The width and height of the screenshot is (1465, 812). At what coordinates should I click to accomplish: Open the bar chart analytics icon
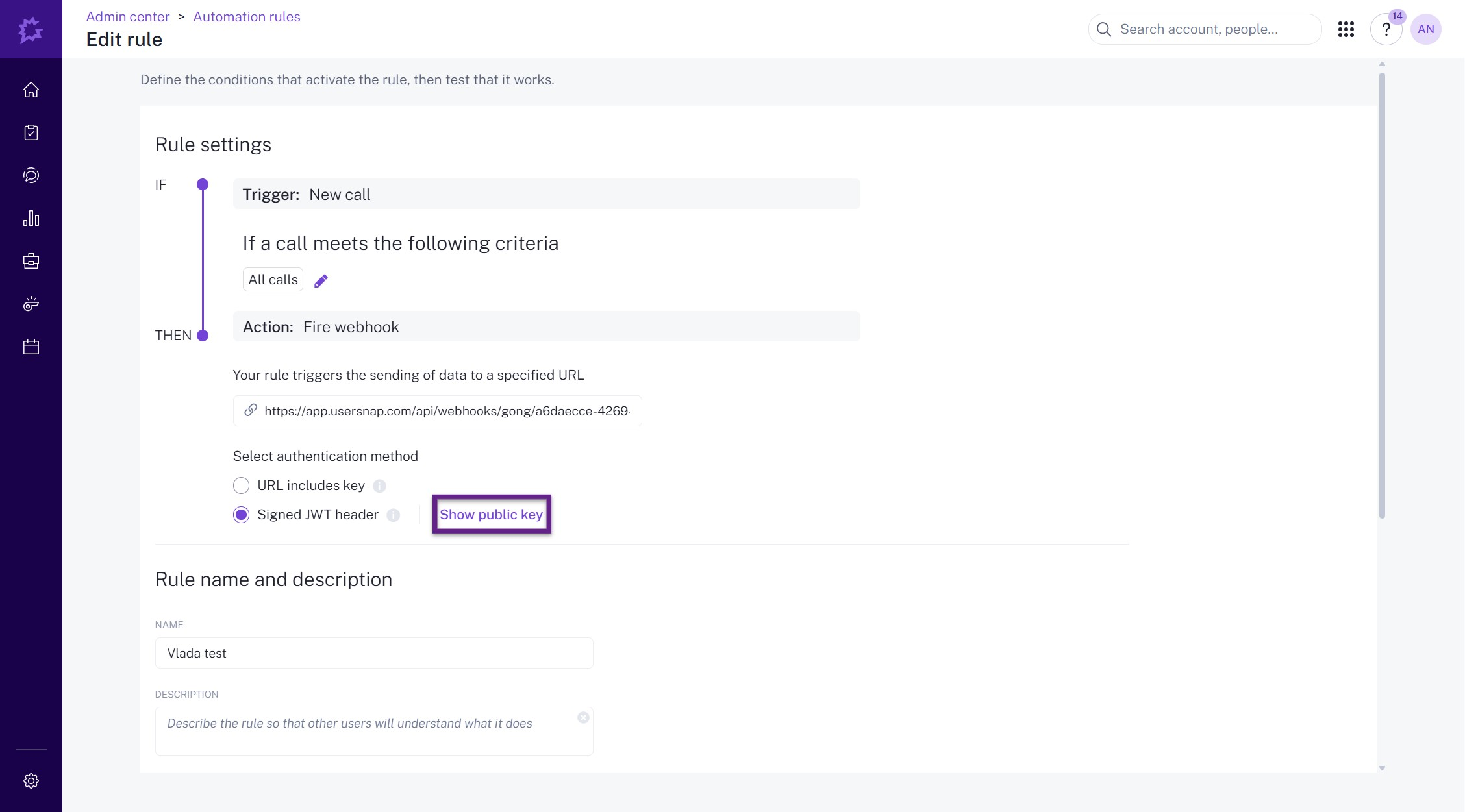click(x=31, y=218)
